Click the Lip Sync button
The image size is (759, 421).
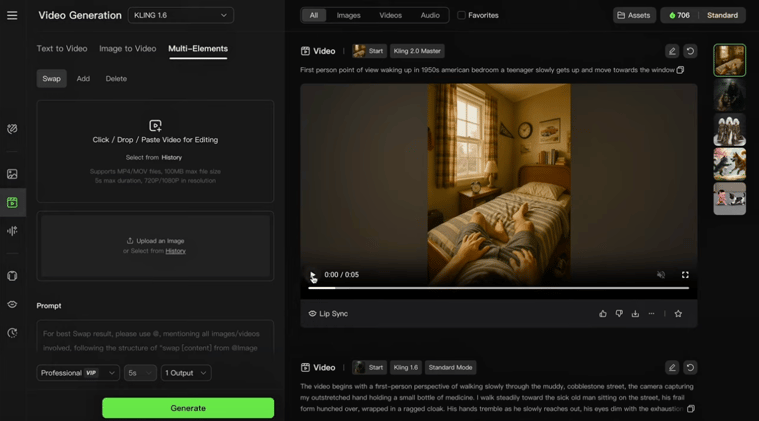click(x=328, y=314)
